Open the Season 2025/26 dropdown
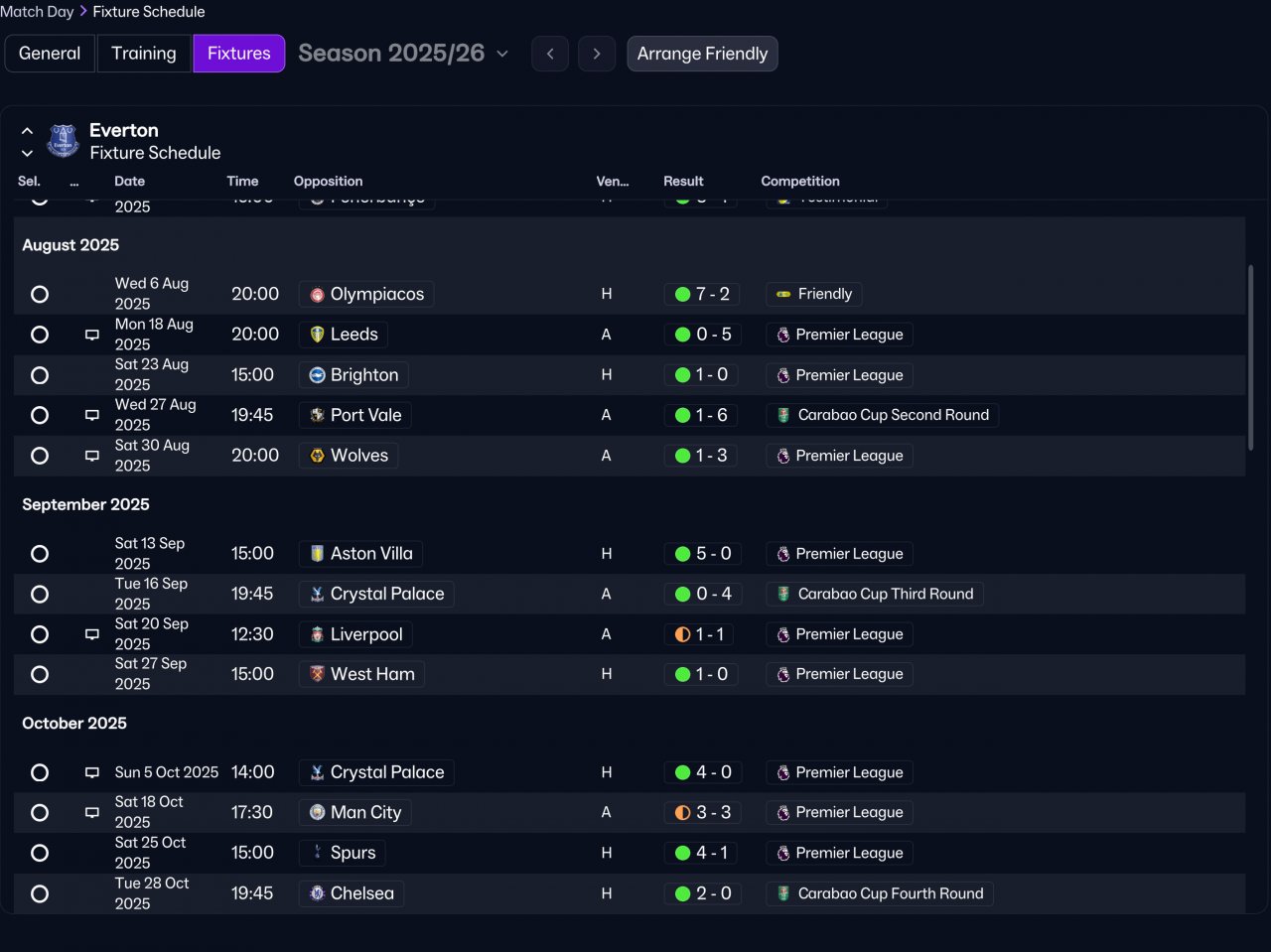The width and height of the screenshot is (1271, 952). click(x=403, y=54)
